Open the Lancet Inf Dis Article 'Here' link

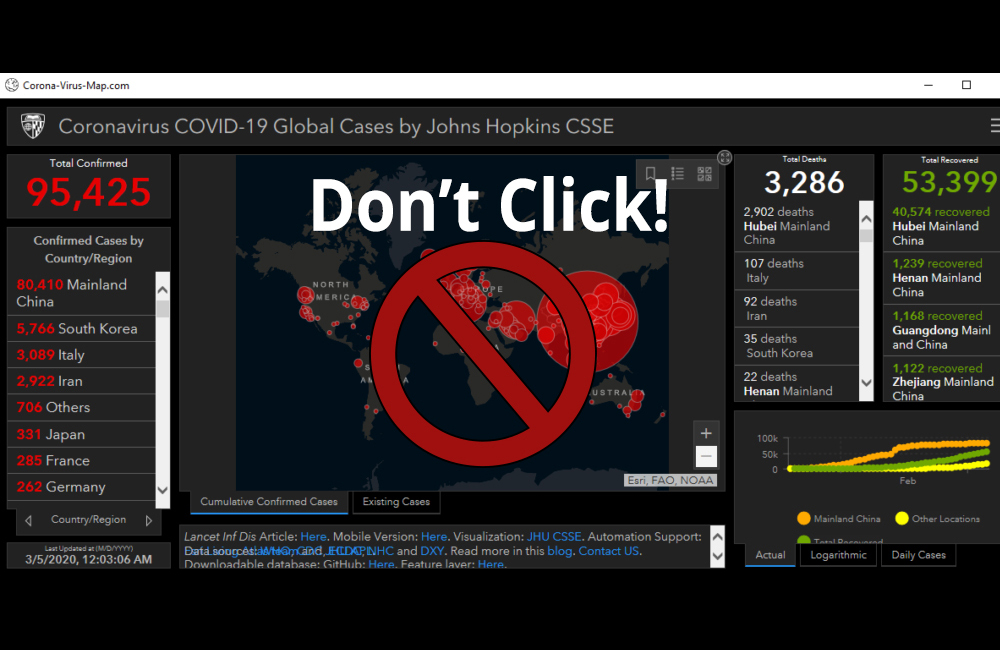[x=313, y=537]
